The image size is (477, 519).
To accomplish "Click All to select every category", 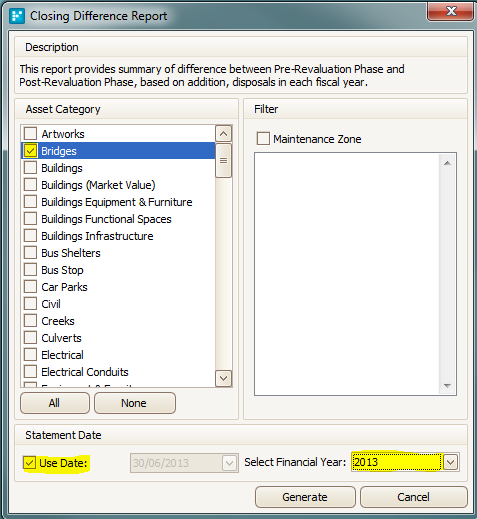I will [x=55, y=403].
